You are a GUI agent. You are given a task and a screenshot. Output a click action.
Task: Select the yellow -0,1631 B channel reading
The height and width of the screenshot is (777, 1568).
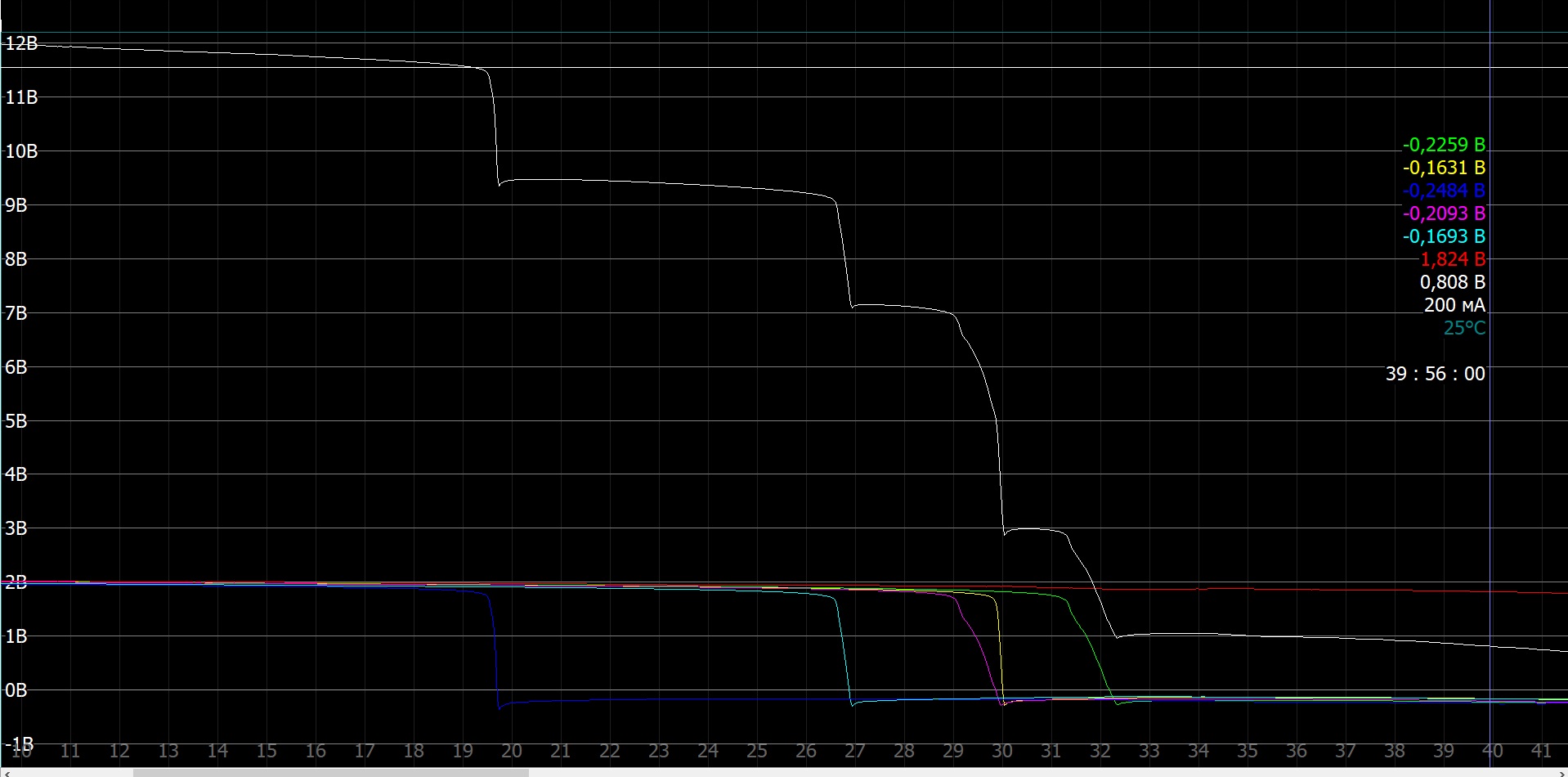click(1444, 168)
